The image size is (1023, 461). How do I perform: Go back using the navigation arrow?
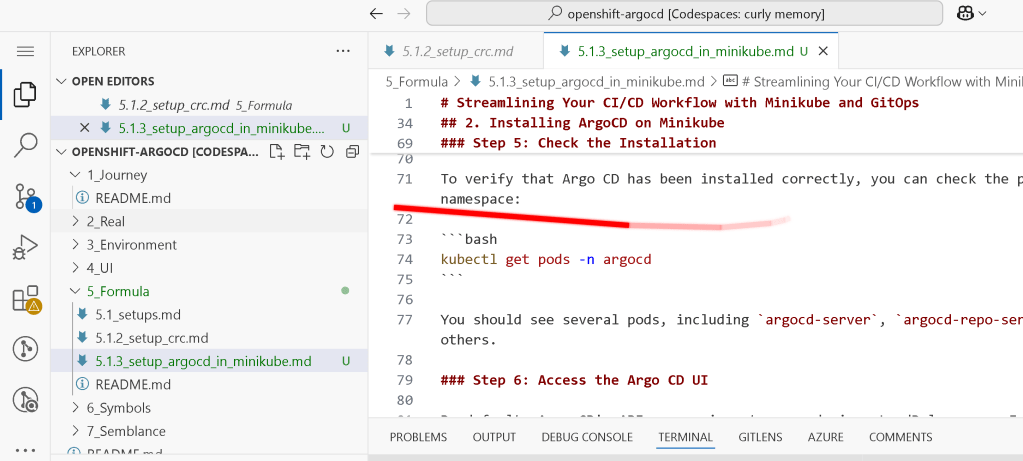click(376, 13)
